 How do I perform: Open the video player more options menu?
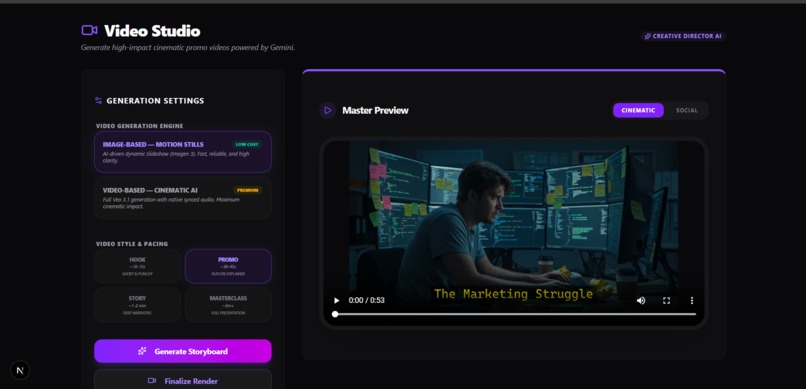click(692, 301)
